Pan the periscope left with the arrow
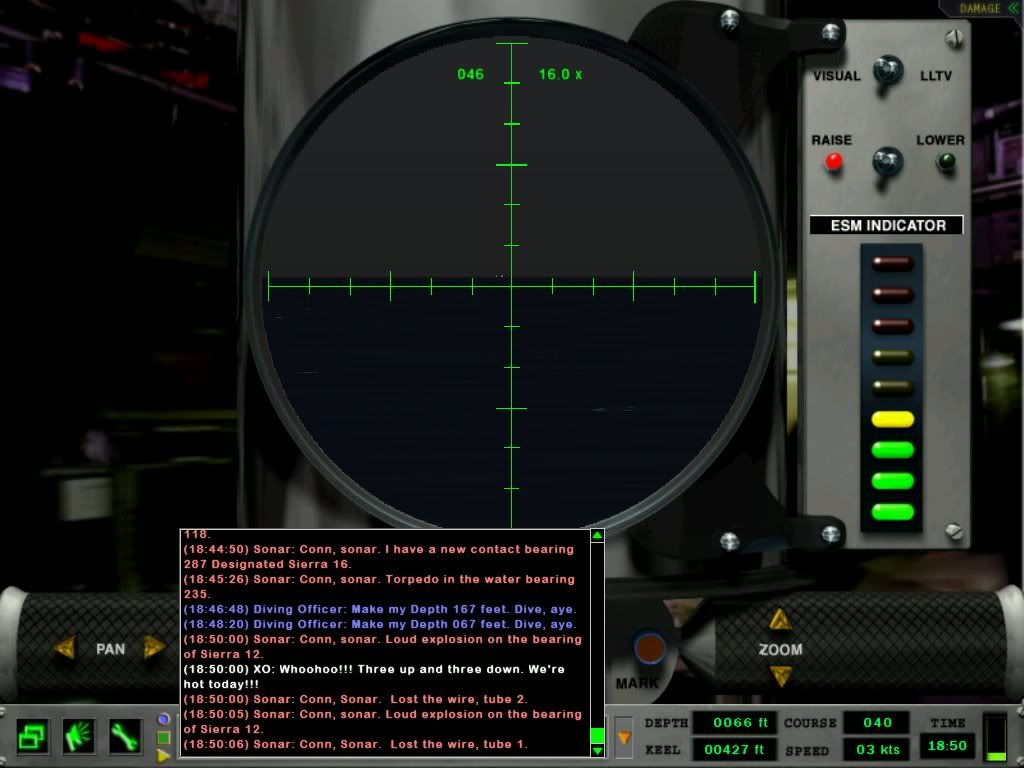This screenshot has height=768, width=1024. tap(65, 648)
